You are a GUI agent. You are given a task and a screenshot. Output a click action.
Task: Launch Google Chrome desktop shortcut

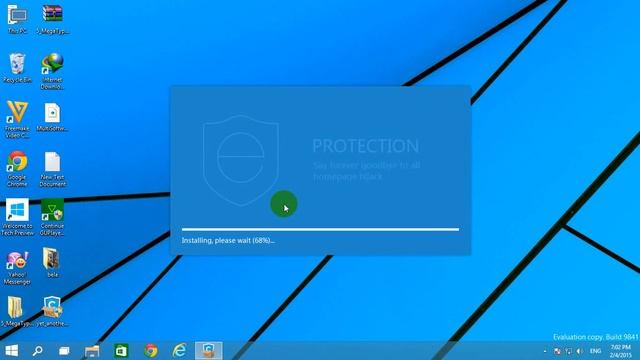point(17,169)
